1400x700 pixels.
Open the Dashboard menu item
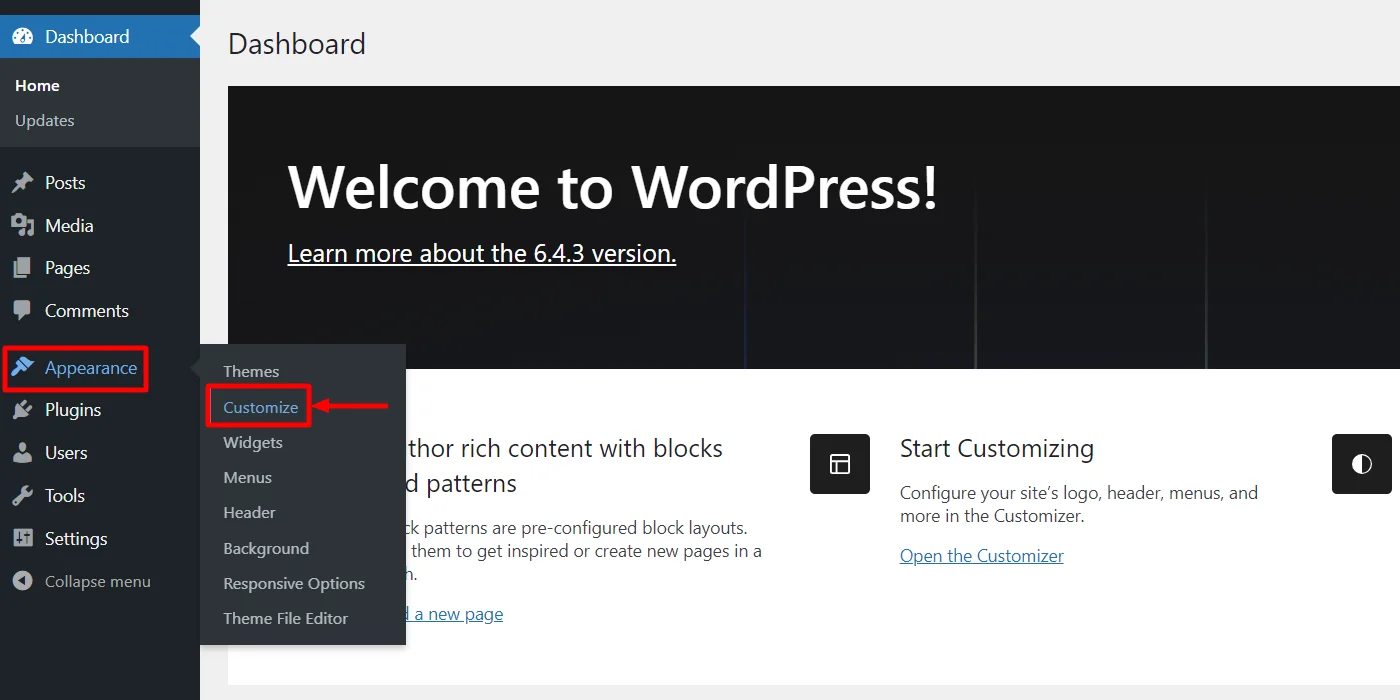pos(100,37)
